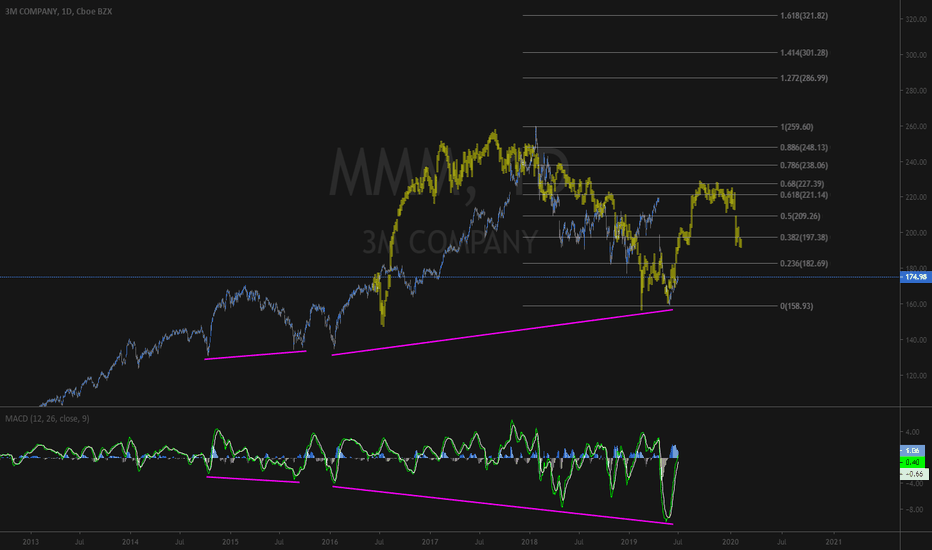
Task: Click the 140.00 price axis label
Action: pos(916,340)
